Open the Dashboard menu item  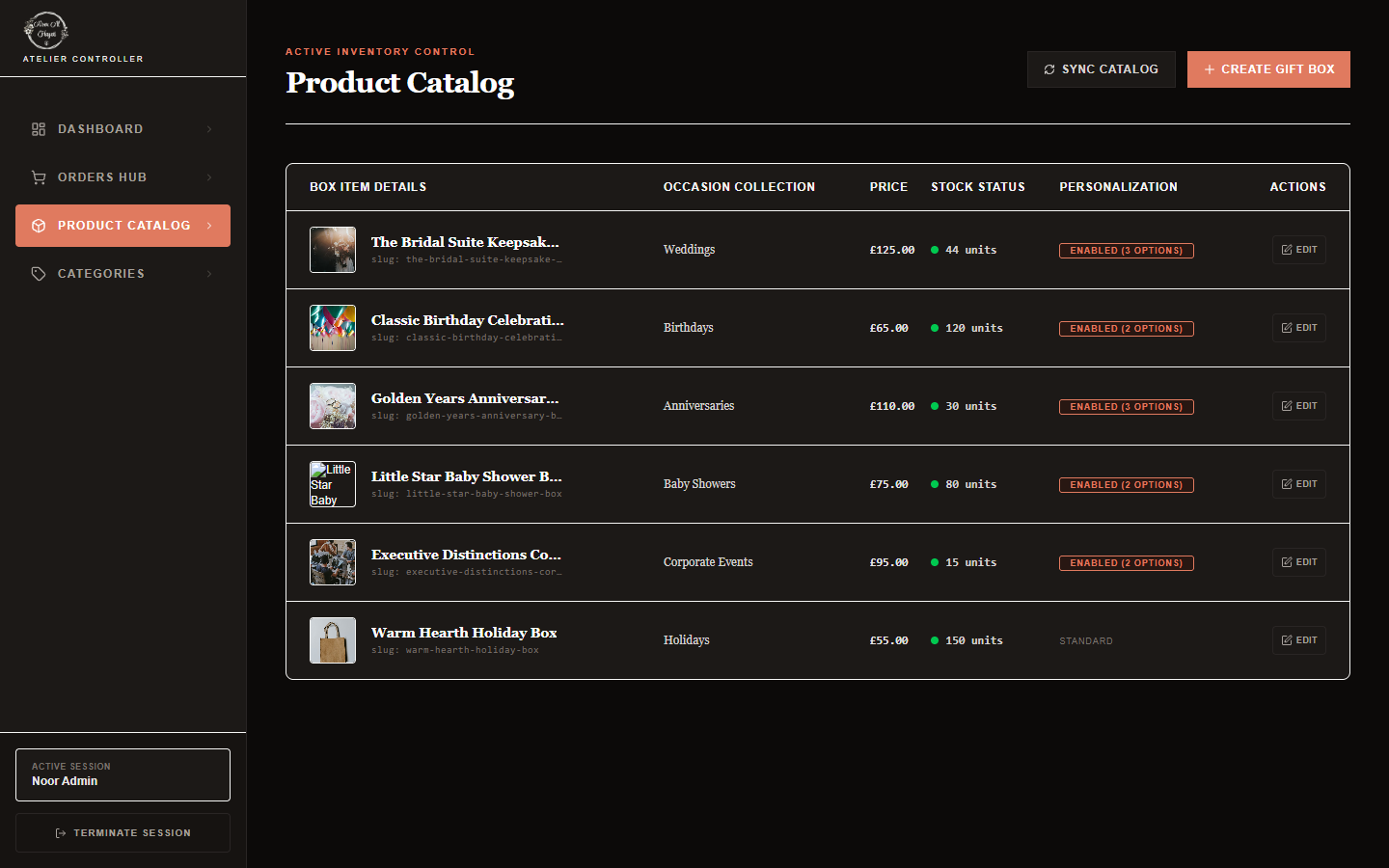123,129
